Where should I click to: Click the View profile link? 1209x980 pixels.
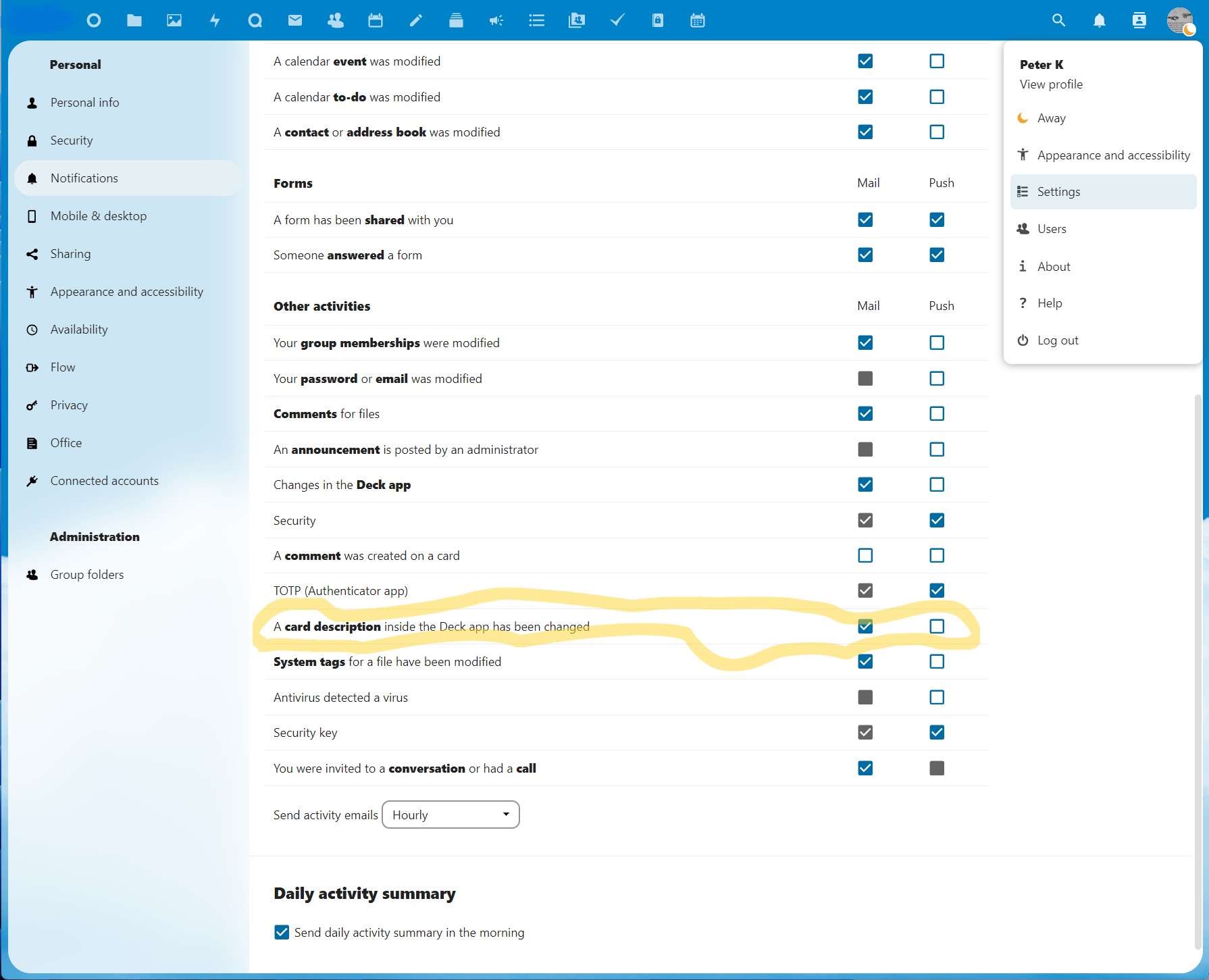coord(1051,84)
